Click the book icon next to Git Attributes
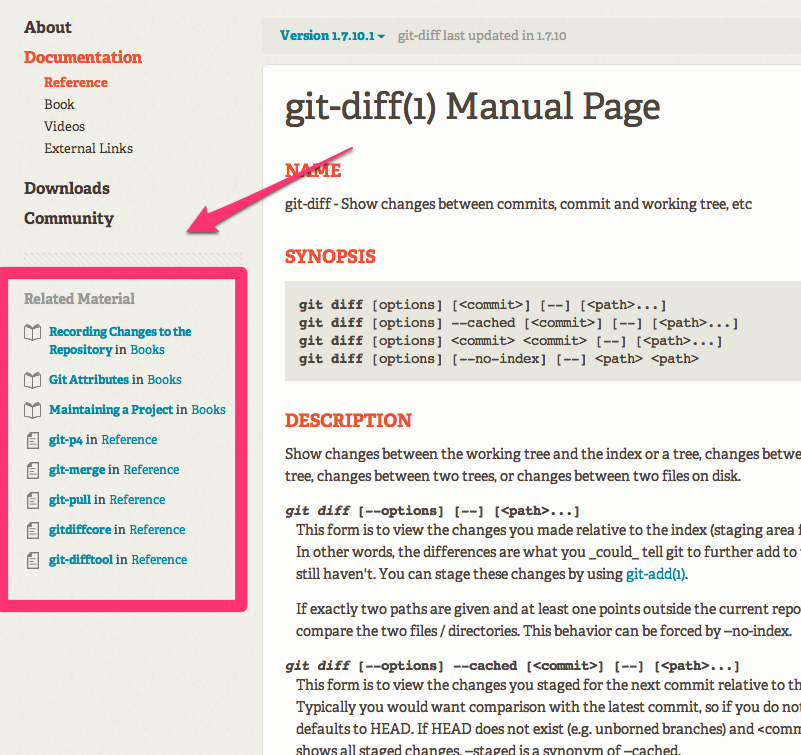This screenshot has width=801, height=755. pos(33,380)
